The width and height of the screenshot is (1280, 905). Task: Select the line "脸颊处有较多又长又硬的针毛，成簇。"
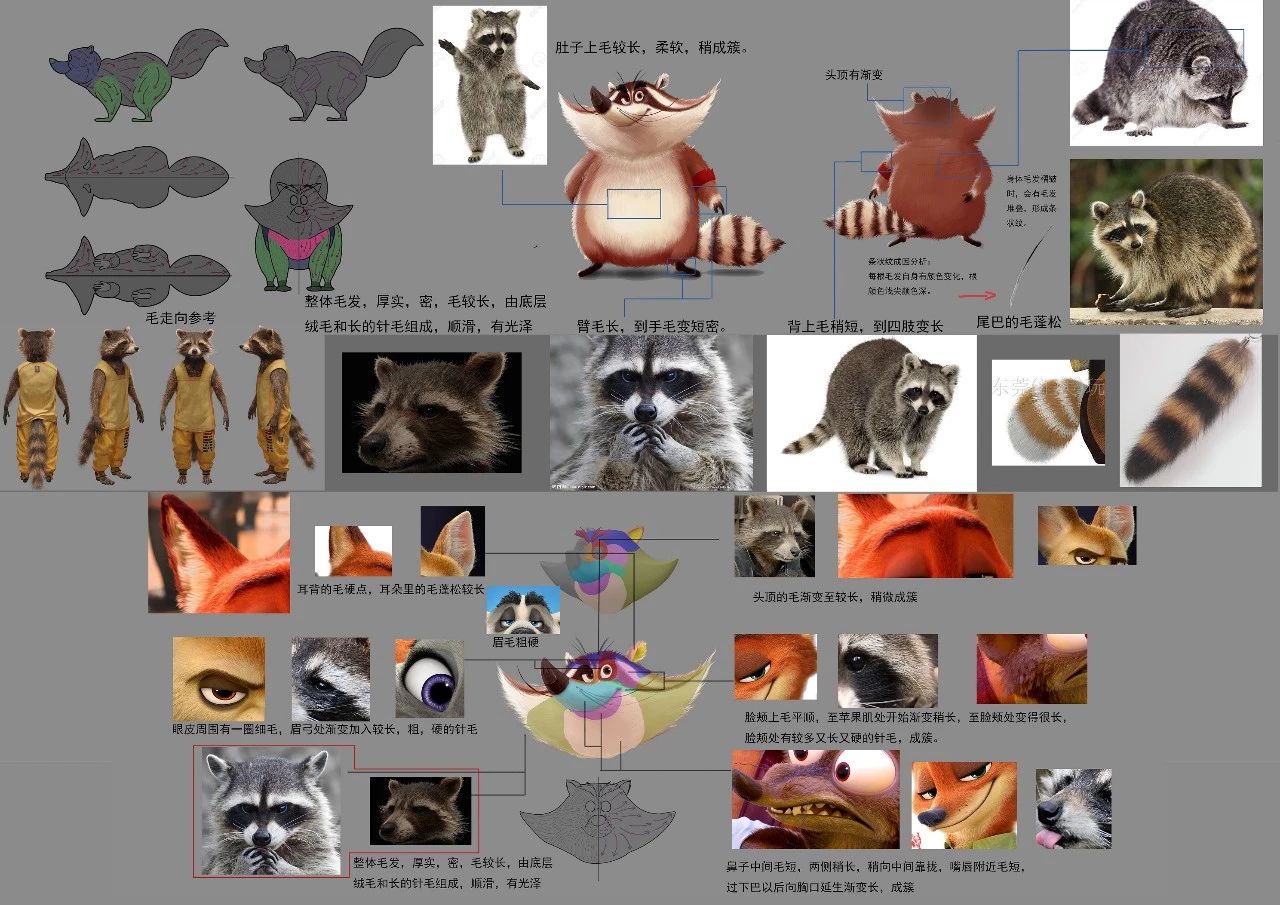pos(843,738)
